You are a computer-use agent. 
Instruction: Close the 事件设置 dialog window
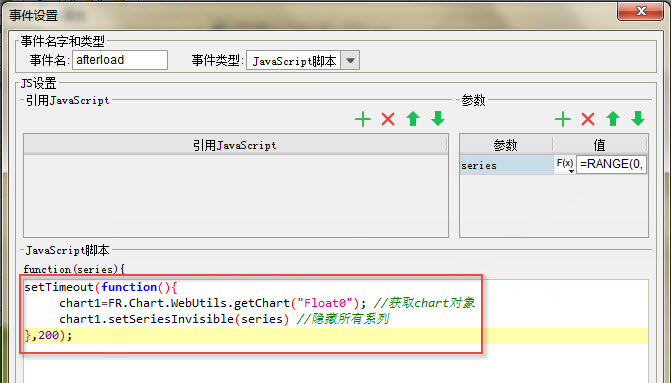(x=640, y=11)
